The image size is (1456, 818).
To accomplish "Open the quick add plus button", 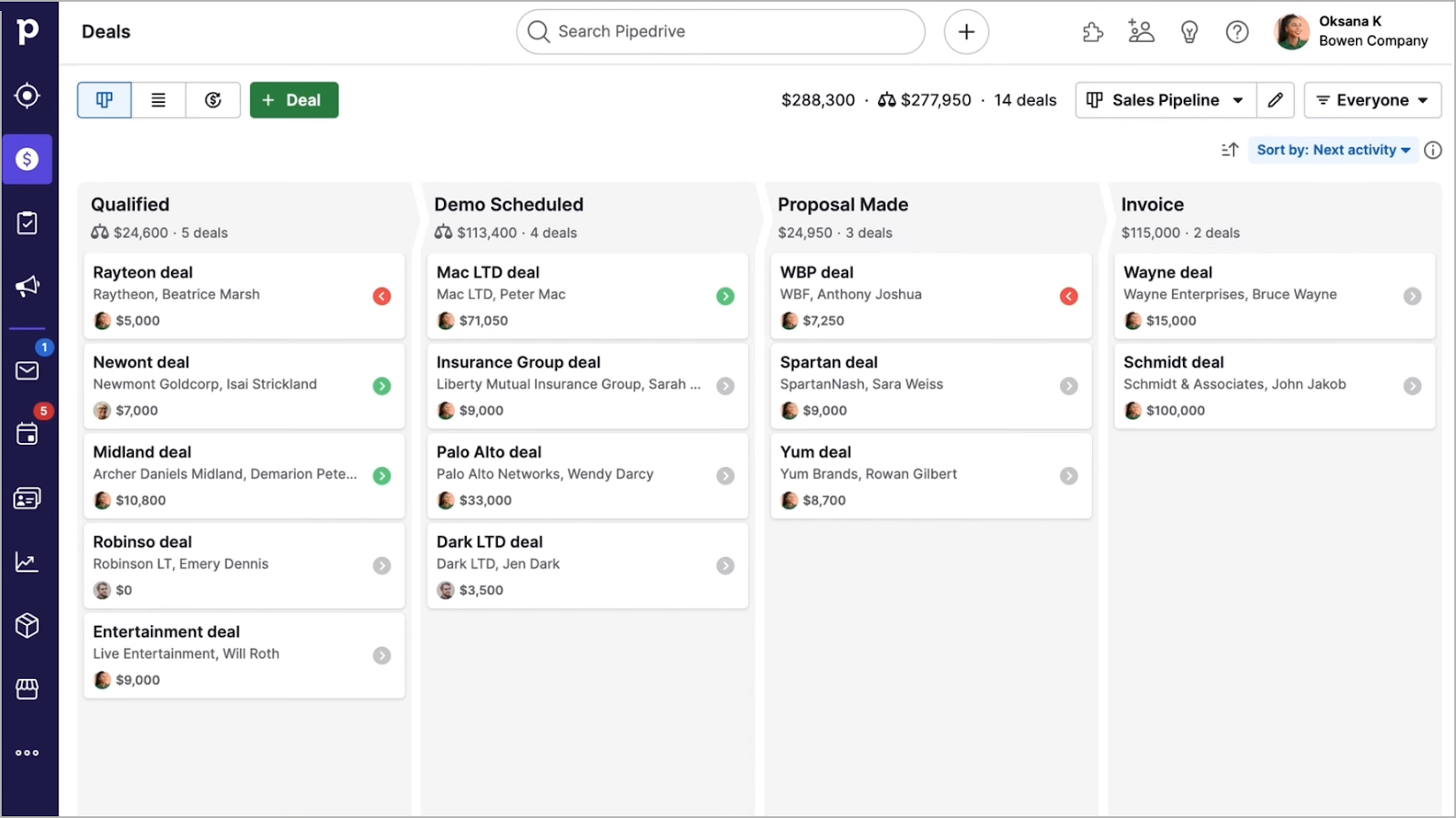I will (966, 32).
